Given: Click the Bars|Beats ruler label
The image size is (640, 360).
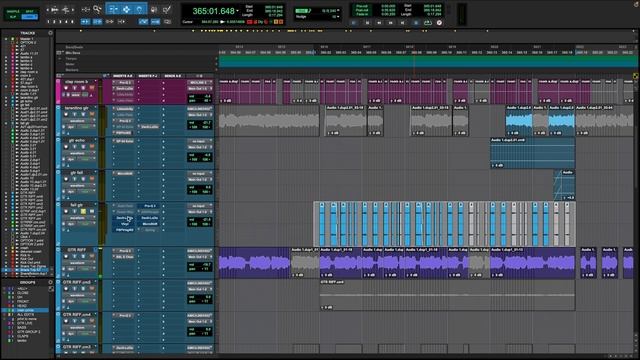Looking at the screenshot, I should tap(74, 47).
